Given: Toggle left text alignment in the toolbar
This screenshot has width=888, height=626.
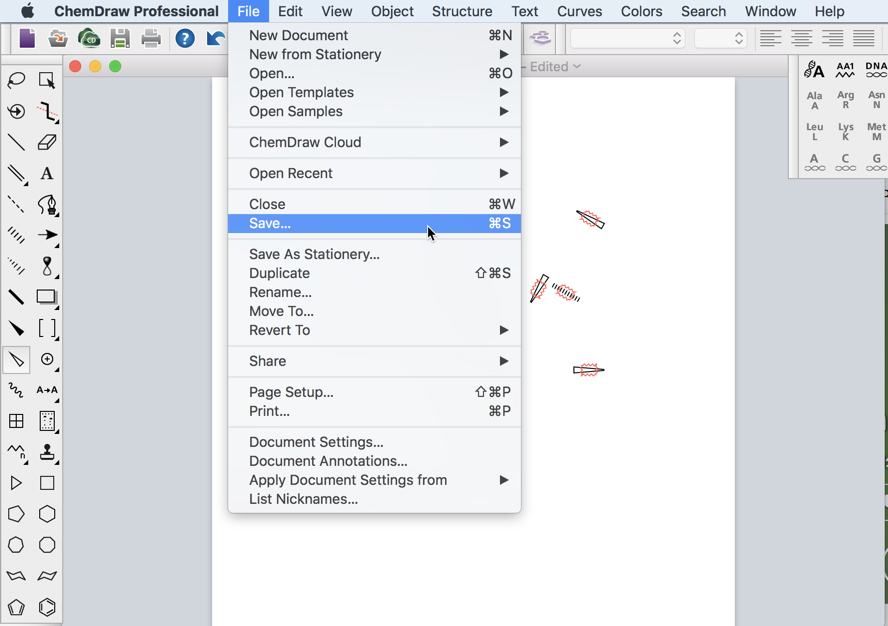Looking at the screenshot, I should (770, 37).
